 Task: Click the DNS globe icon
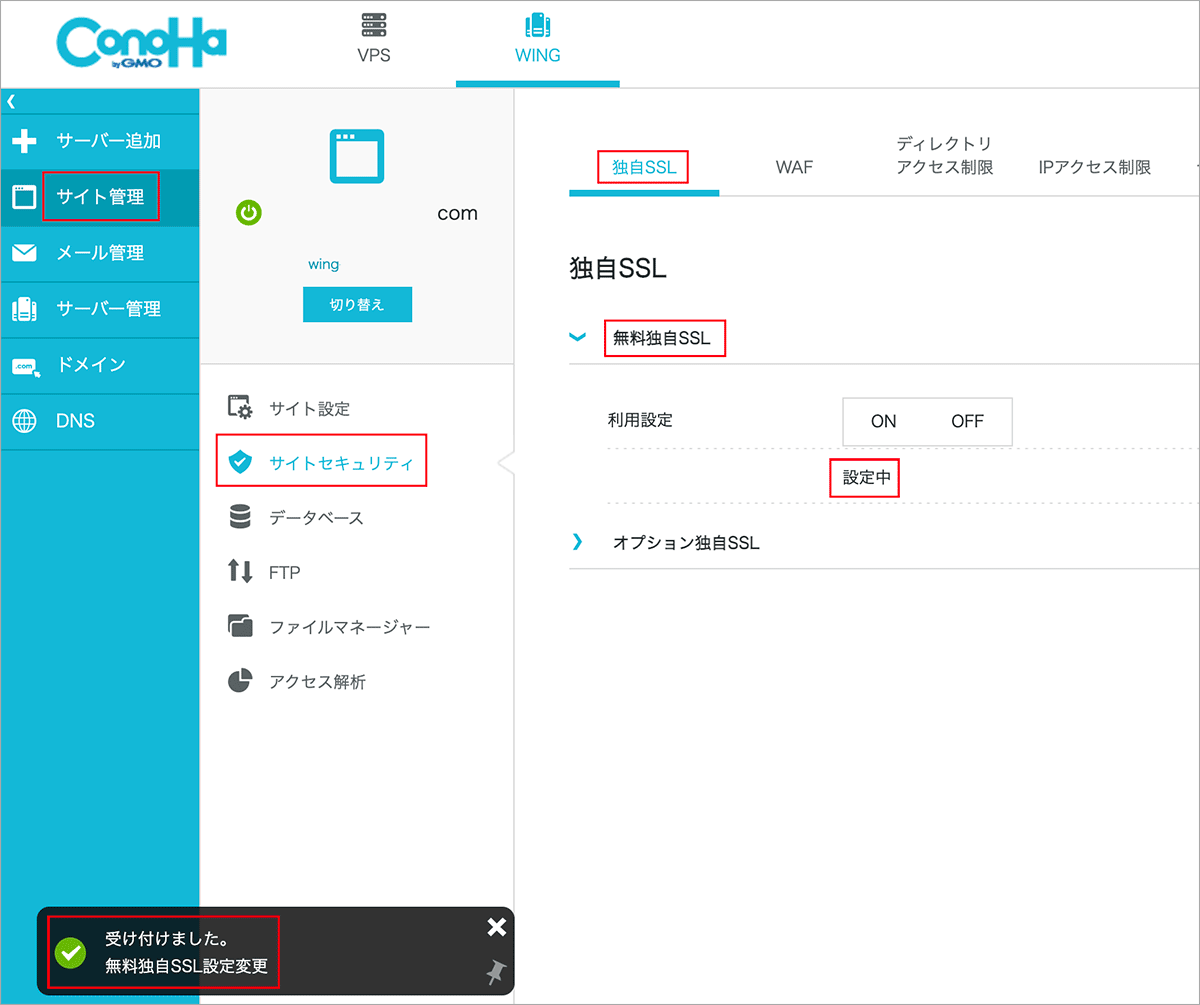point(24,421)
